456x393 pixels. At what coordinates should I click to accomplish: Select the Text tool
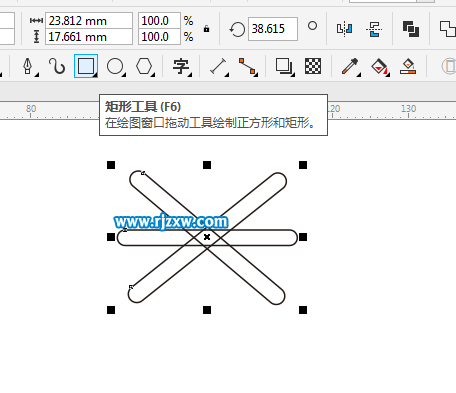181,66
